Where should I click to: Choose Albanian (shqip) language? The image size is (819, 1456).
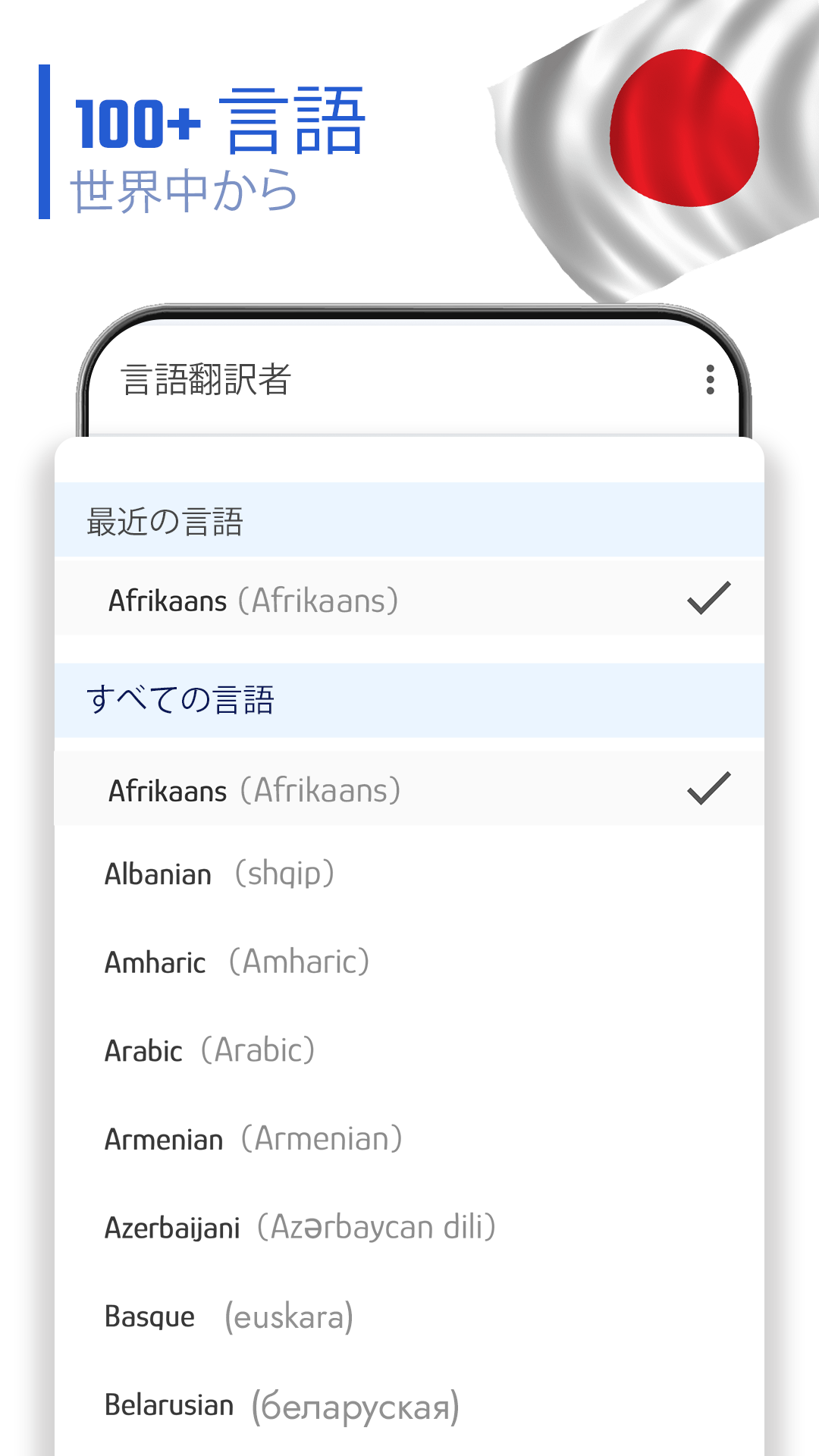coord(409,874)
